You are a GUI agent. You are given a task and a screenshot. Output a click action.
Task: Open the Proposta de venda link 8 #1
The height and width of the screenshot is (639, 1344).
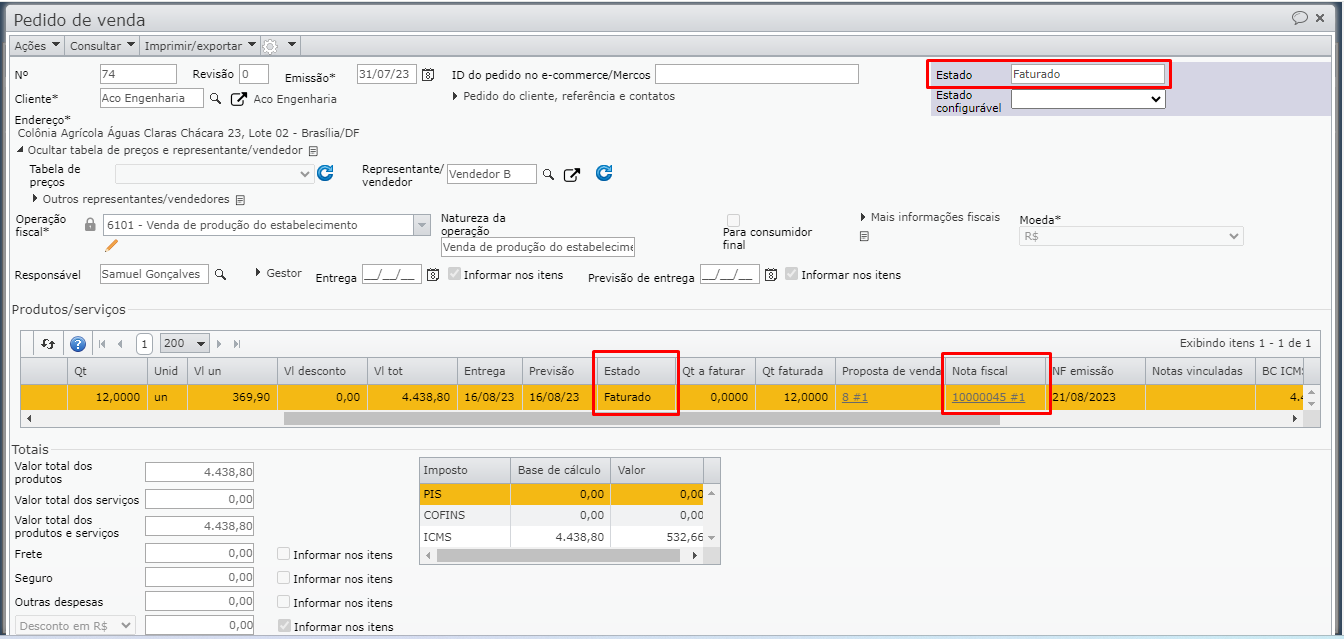click(x=857, y=397)
